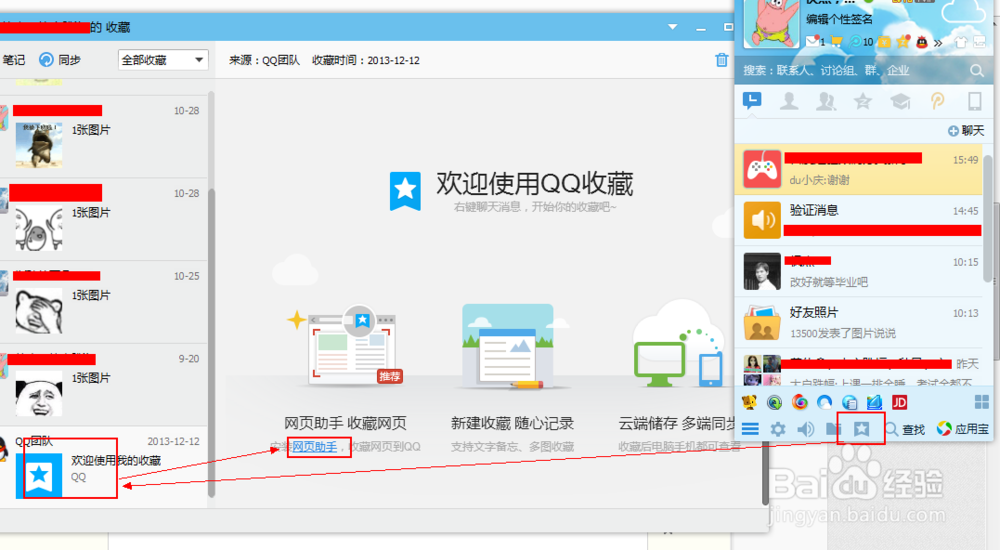
Task: Open the yellow Qzone star icon in header
Action: click(x=903, y=41)
